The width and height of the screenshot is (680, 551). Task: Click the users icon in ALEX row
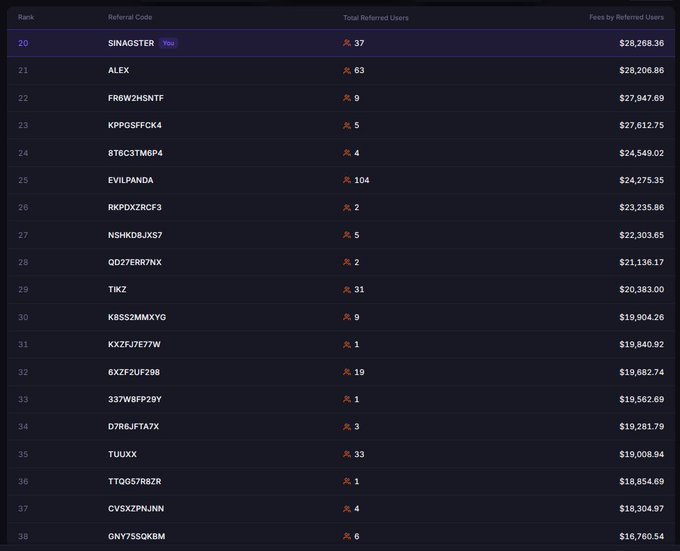click(347, 70)
